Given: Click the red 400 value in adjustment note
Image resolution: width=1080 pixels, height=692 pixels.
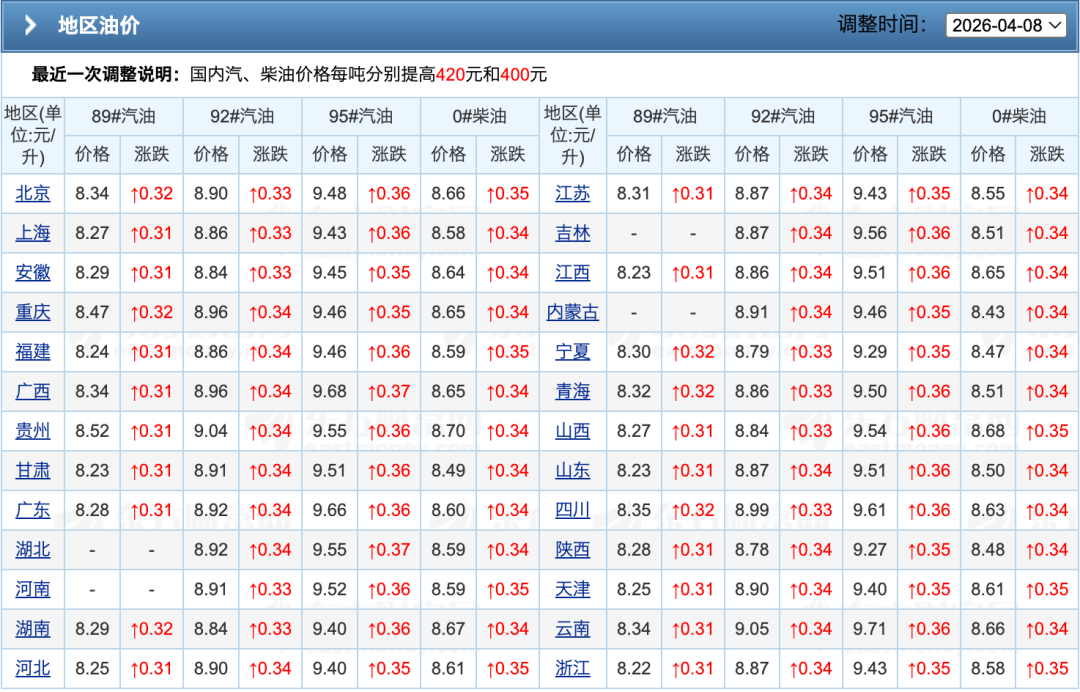Looking at the screenshot, I should click(x=515, y=74).
